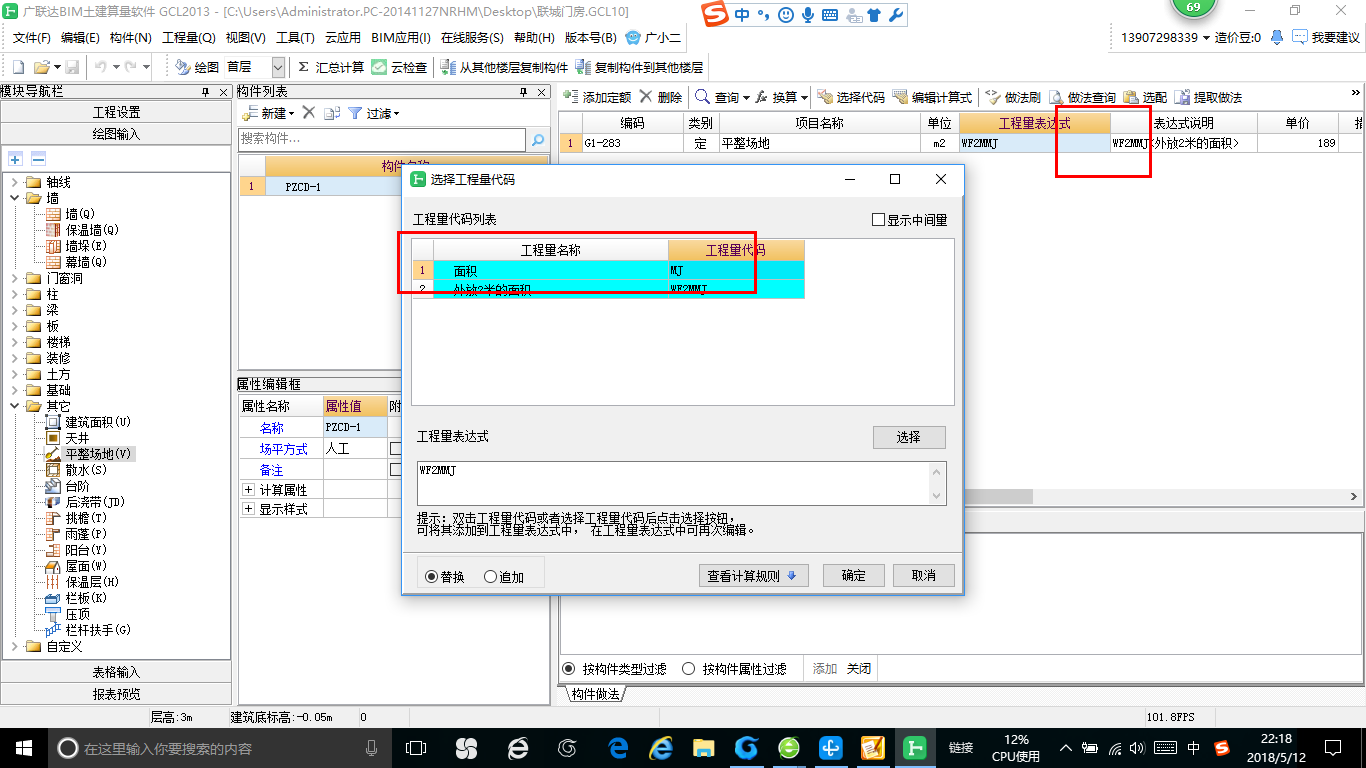Viewport: 1366px width, 768px height.
Task: Click the 选择 button in the dialog
Action: click(x=909, y=437)
